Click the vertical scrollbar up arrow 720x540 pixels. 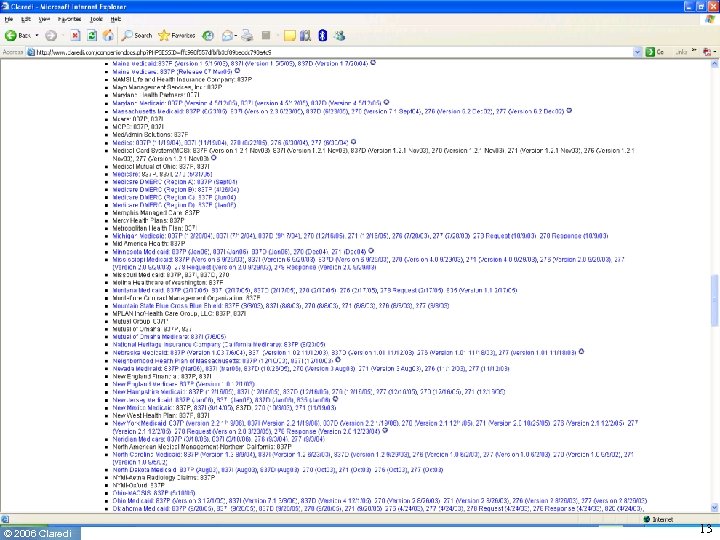715,64
